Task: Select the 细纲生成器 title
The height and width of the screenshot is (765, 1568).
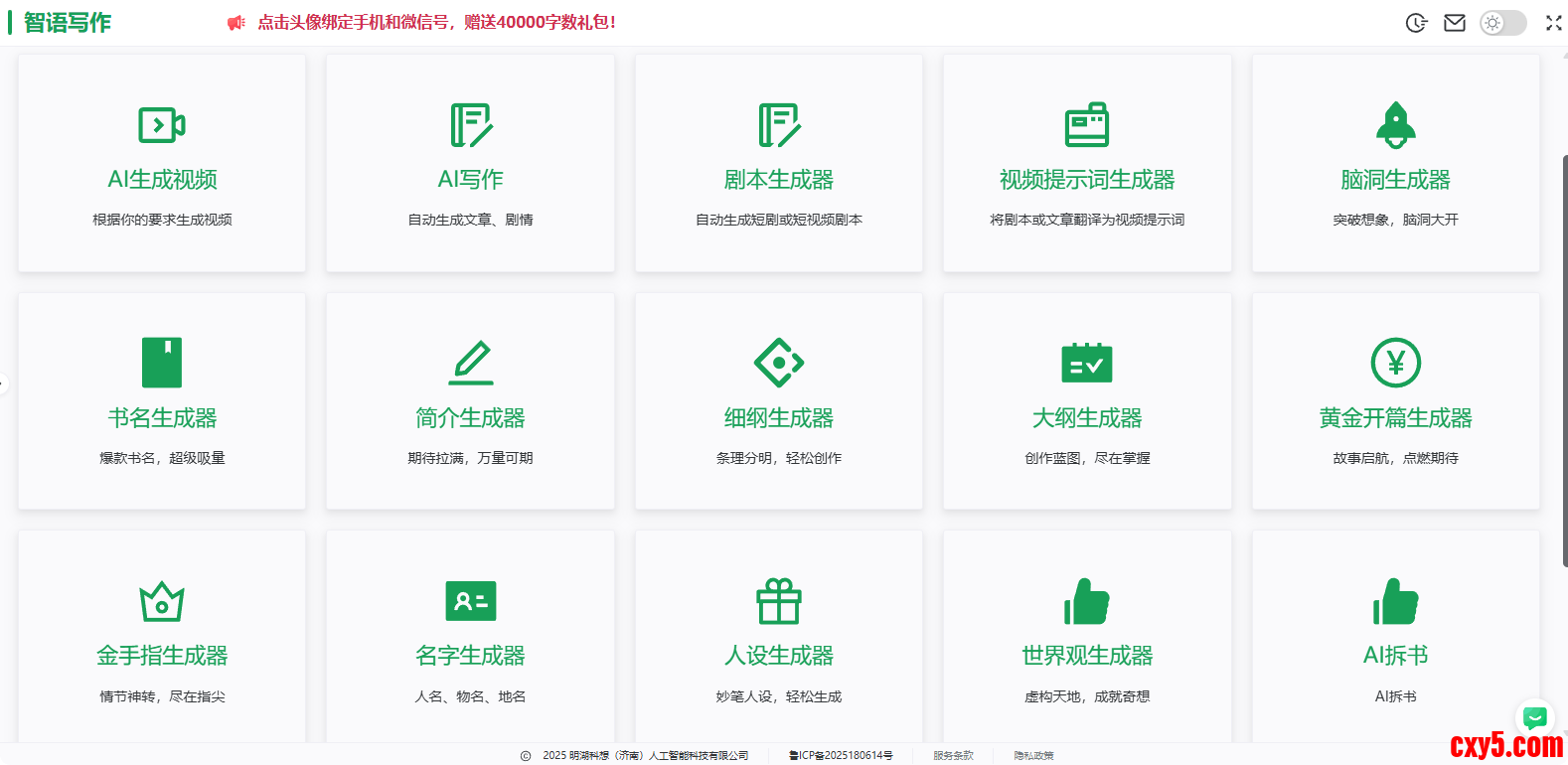Action: 779,418
